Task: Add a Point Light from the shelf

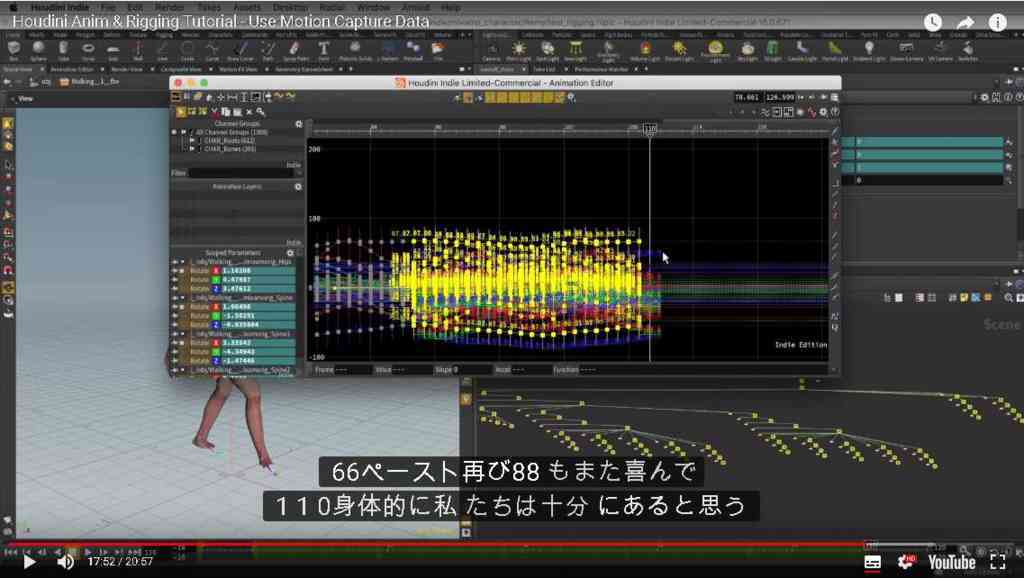Action: [x=519, y=50]
